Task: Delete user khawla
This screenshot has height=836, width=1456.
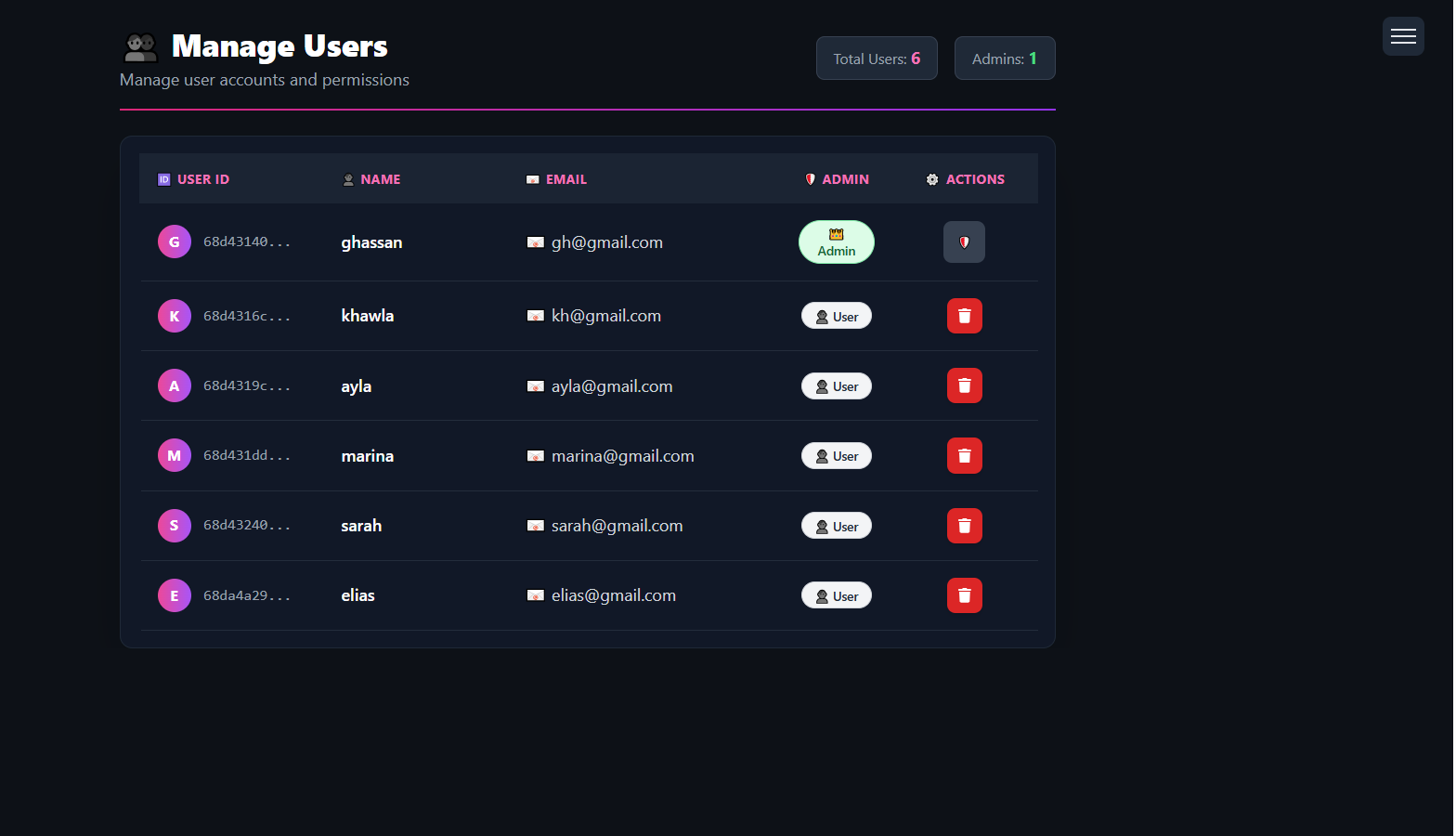Action: click(964, 316)
